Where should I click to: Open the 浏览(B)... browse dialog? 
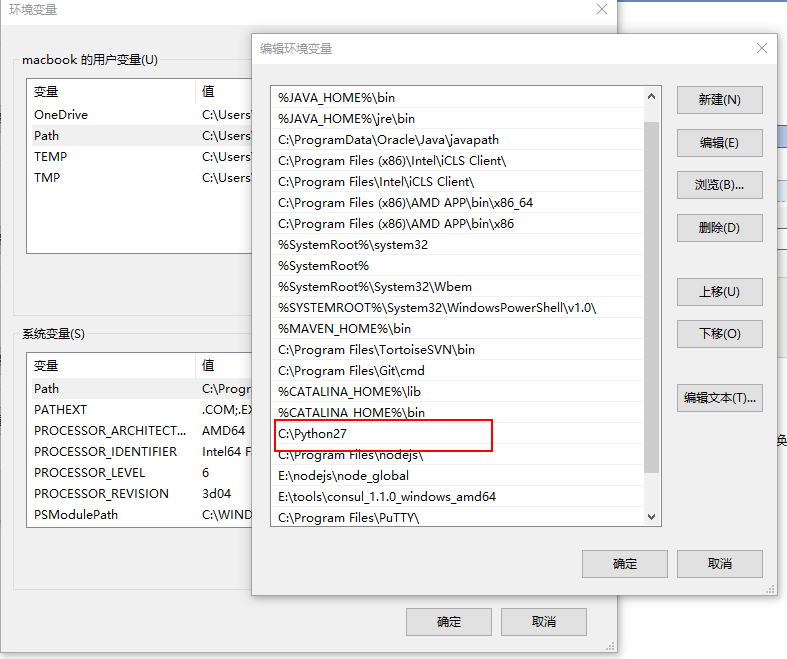(x=719, y=185)
